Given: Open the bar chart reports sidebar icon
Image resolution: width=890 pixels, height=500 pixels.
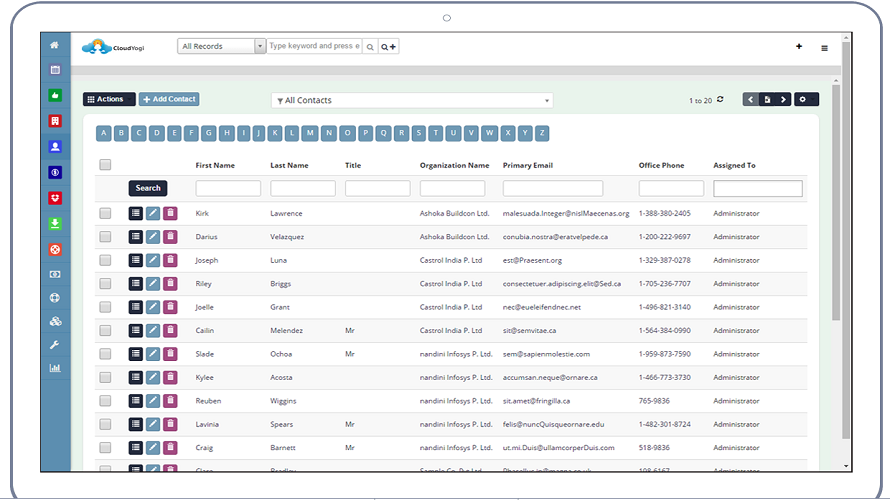Looking at the screenshot, I should [x=55, y=368].
